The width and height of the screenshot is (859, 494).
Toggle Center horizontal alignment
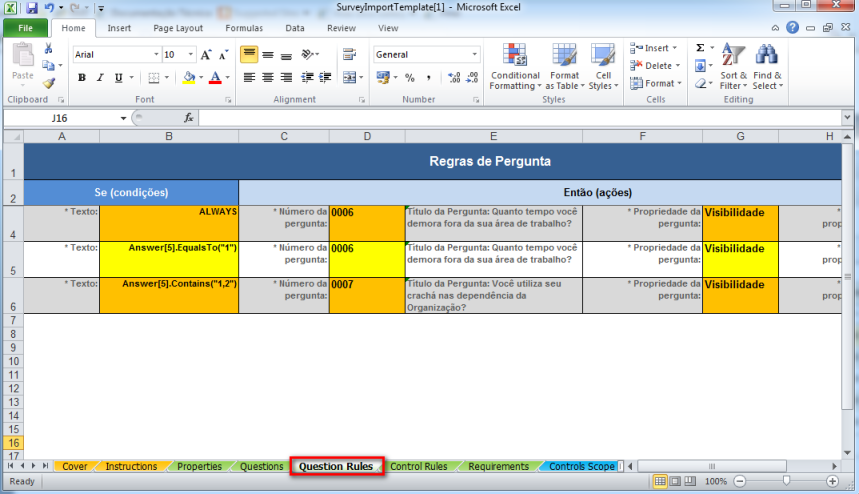click(x=268, y=77)
